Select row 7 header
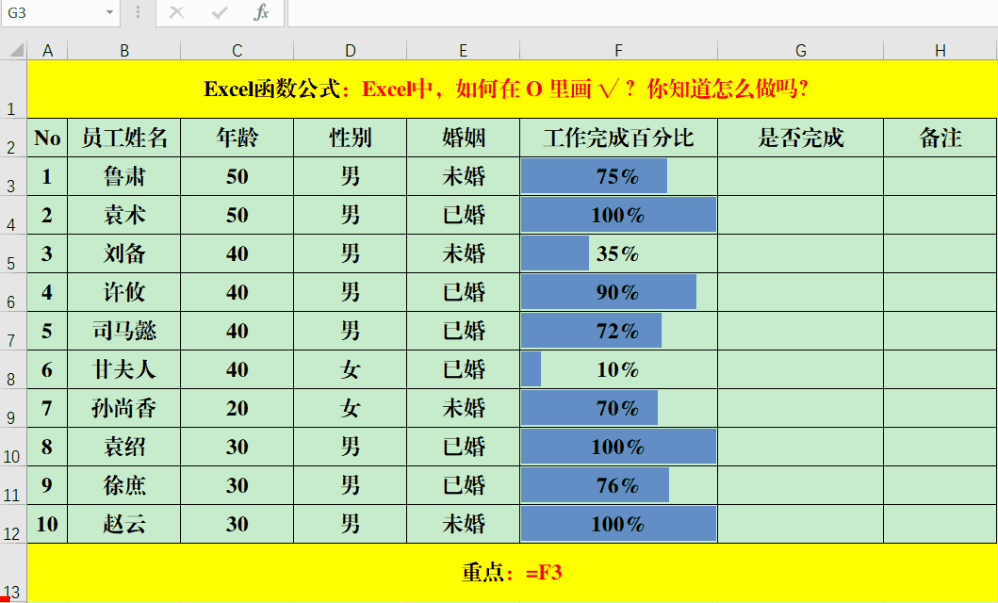Image resolution: width=998 pixels, height=603 pixels. coord(13,331)
